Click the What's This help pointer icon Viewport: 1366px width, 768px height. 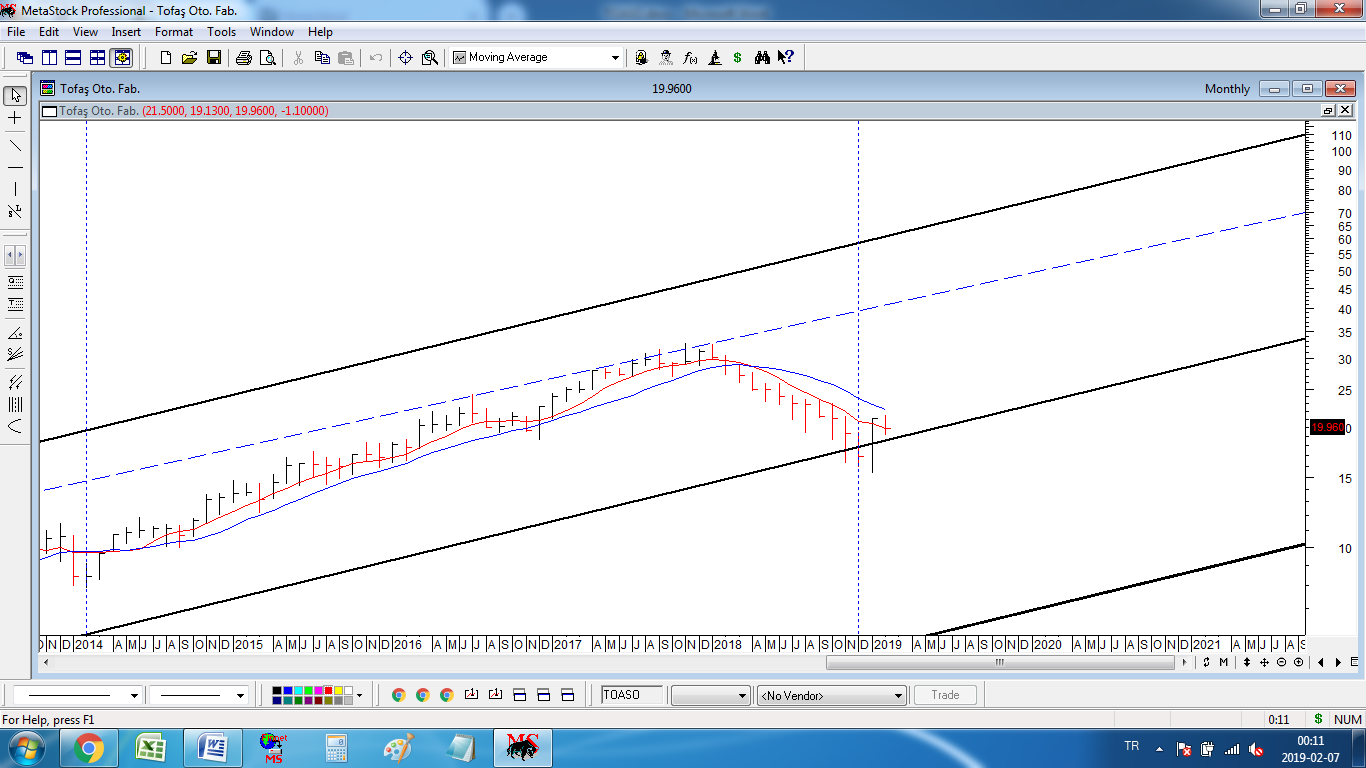[786, 58]
